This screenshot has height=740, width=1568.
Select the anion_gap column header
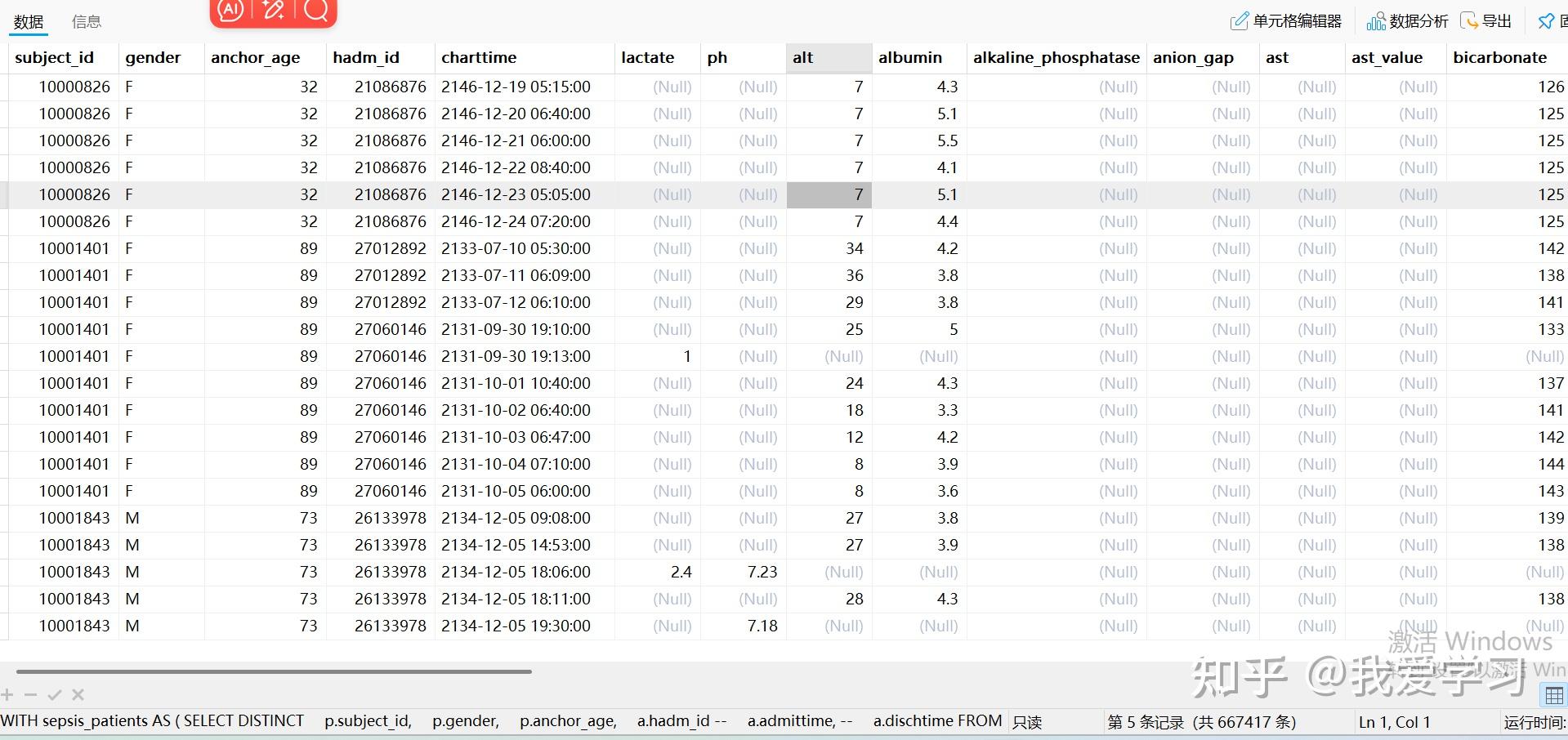point(1203,58)
